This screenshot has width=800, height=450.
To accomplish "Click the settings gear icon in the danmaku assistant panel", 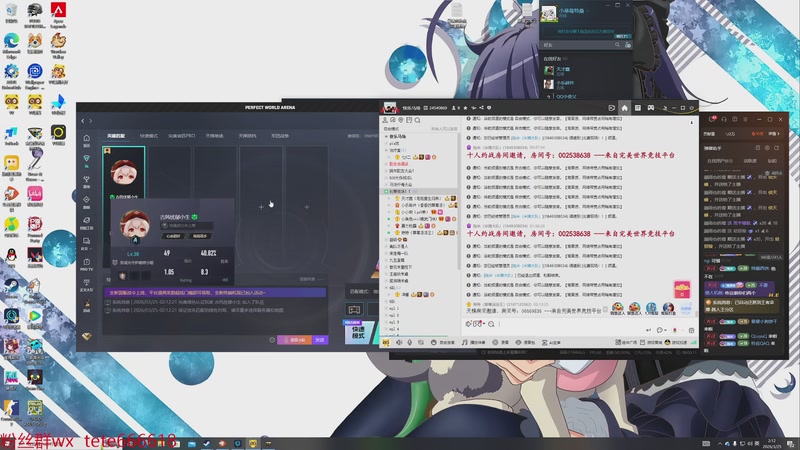I will pyautogui.click(x=767, y=148).
